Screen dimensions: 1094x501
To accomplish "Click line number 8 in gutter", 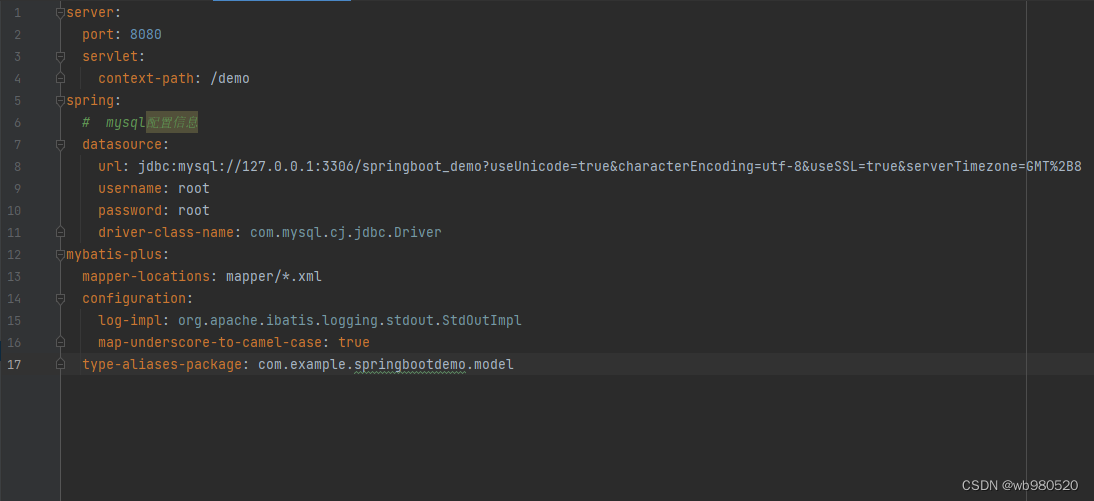I will (x=17, y=167).
